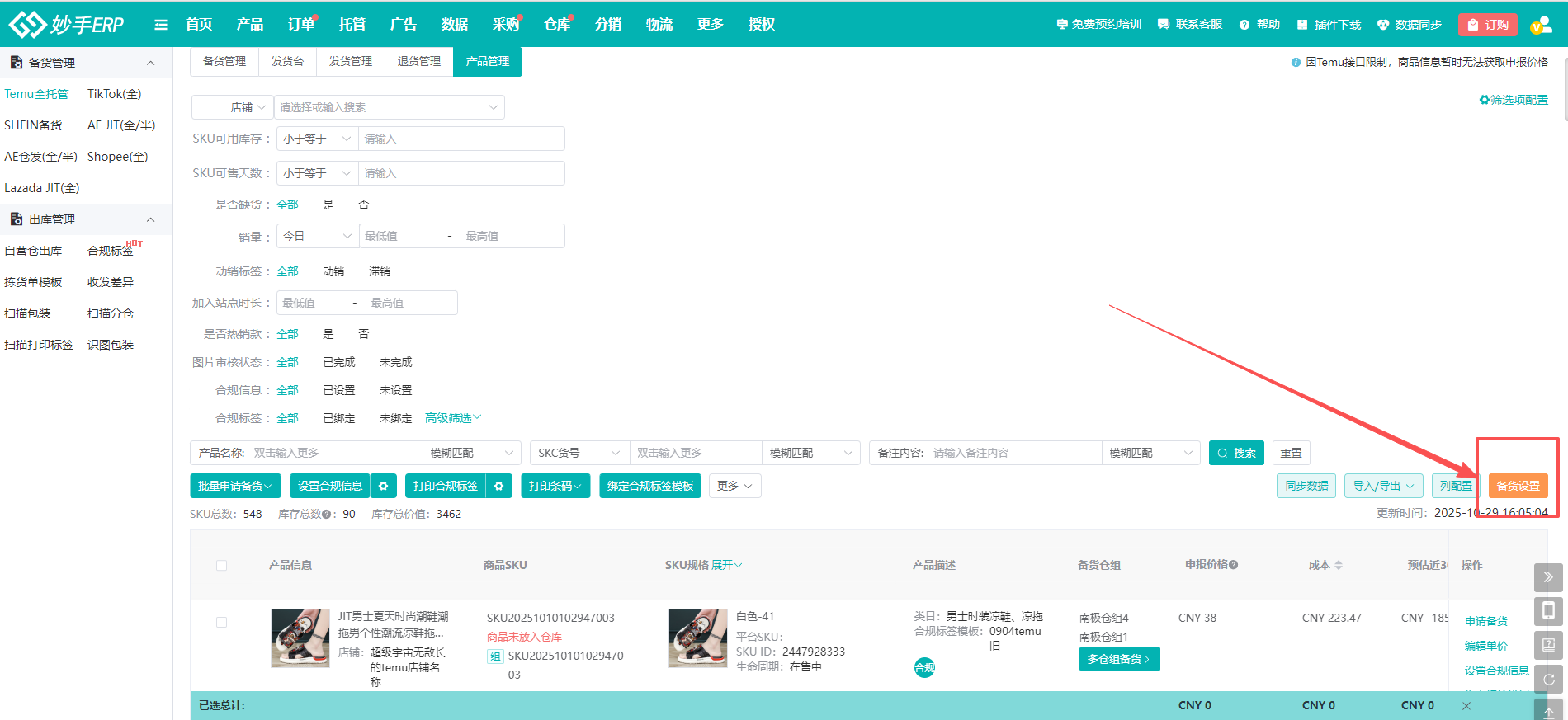Image resolution: width=1568 pixels, height=720 pixels.
Task: Open the 仓库 top menu
Action: click(x=557, y=24)
